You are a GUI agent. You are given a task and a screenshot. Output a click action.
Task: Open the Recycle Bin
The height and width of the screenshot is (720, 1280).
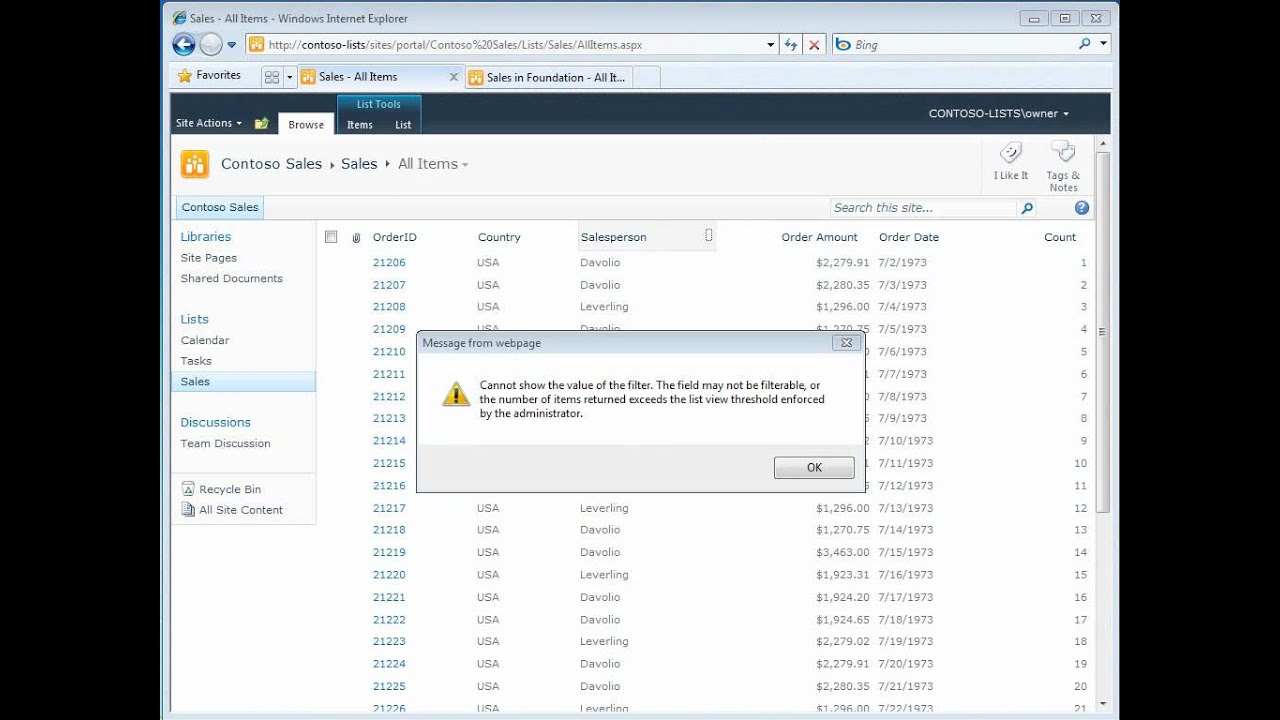tap(222, 489)
